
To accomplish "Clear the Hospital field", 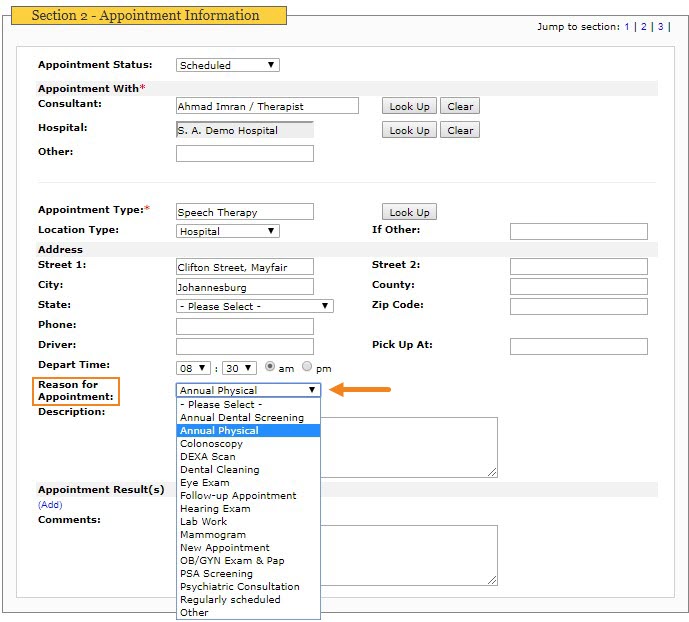I will point(460,130).
